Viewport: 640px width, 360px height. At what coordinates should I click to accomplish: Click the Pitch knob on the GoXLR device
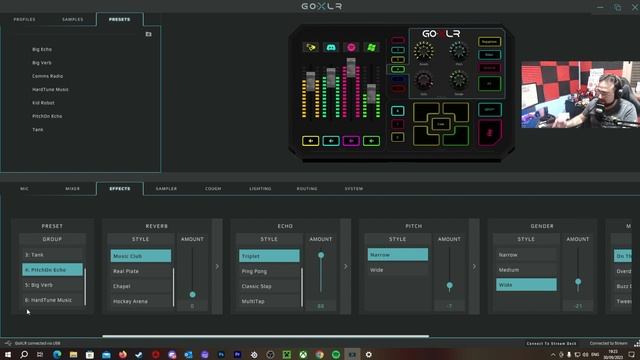click(x=459, y=51)
